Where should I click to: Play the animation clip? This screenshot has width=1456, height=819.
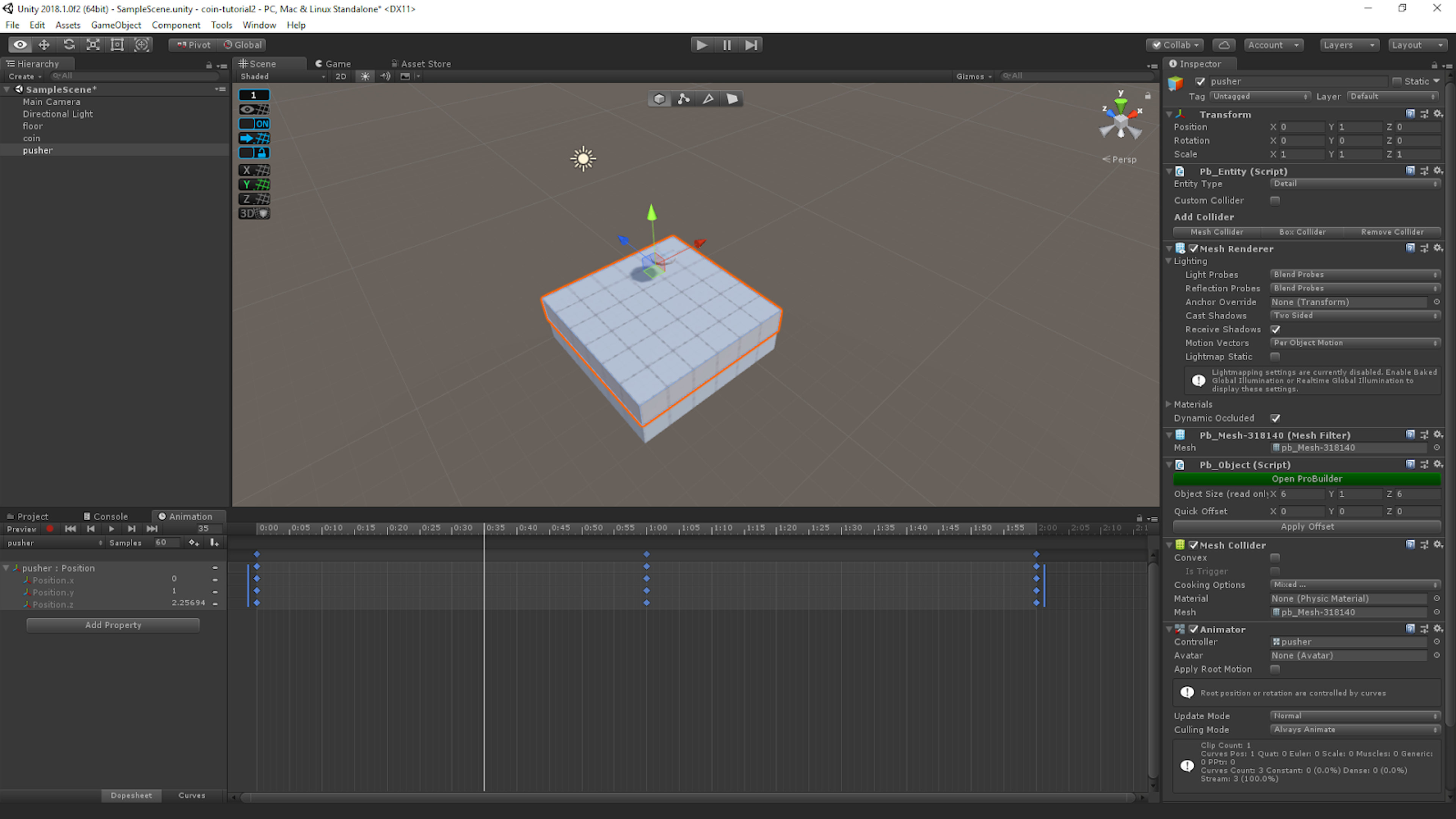click(111, 529)
